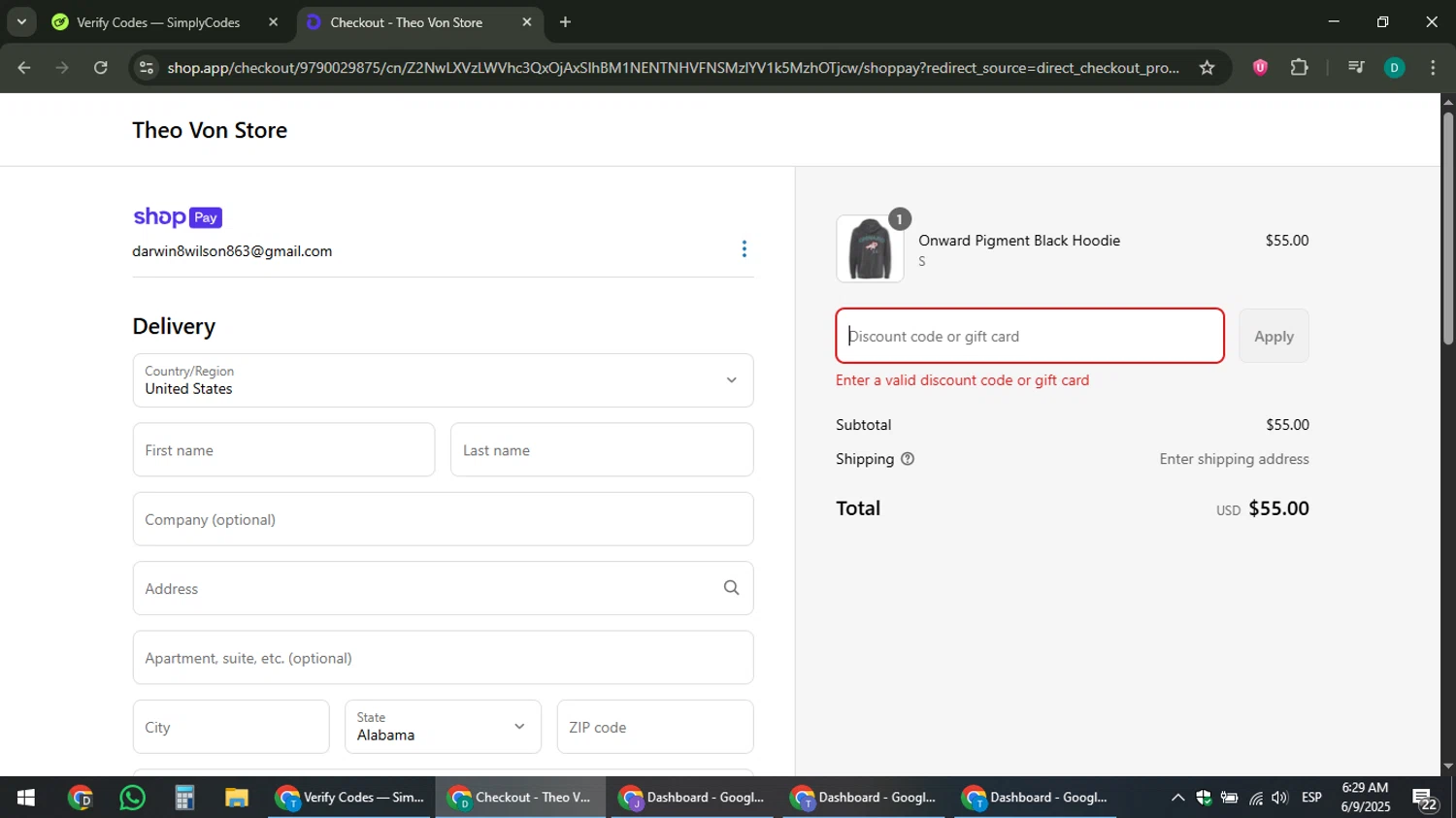Switch to Checkout - Theo V... taskbar window

pyautogui.click(x=520, y=798)
